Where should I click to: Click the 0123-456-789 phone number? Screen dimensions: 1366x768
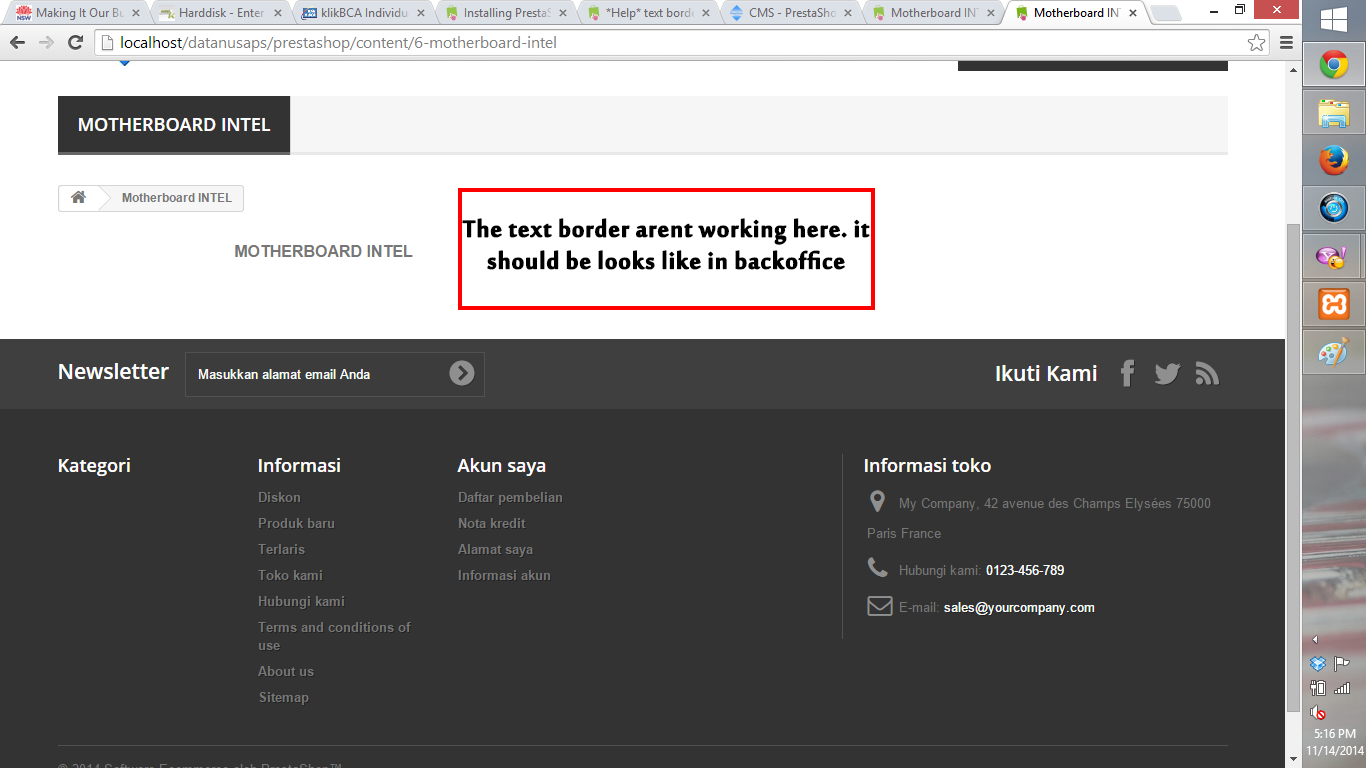[1025, 570]
